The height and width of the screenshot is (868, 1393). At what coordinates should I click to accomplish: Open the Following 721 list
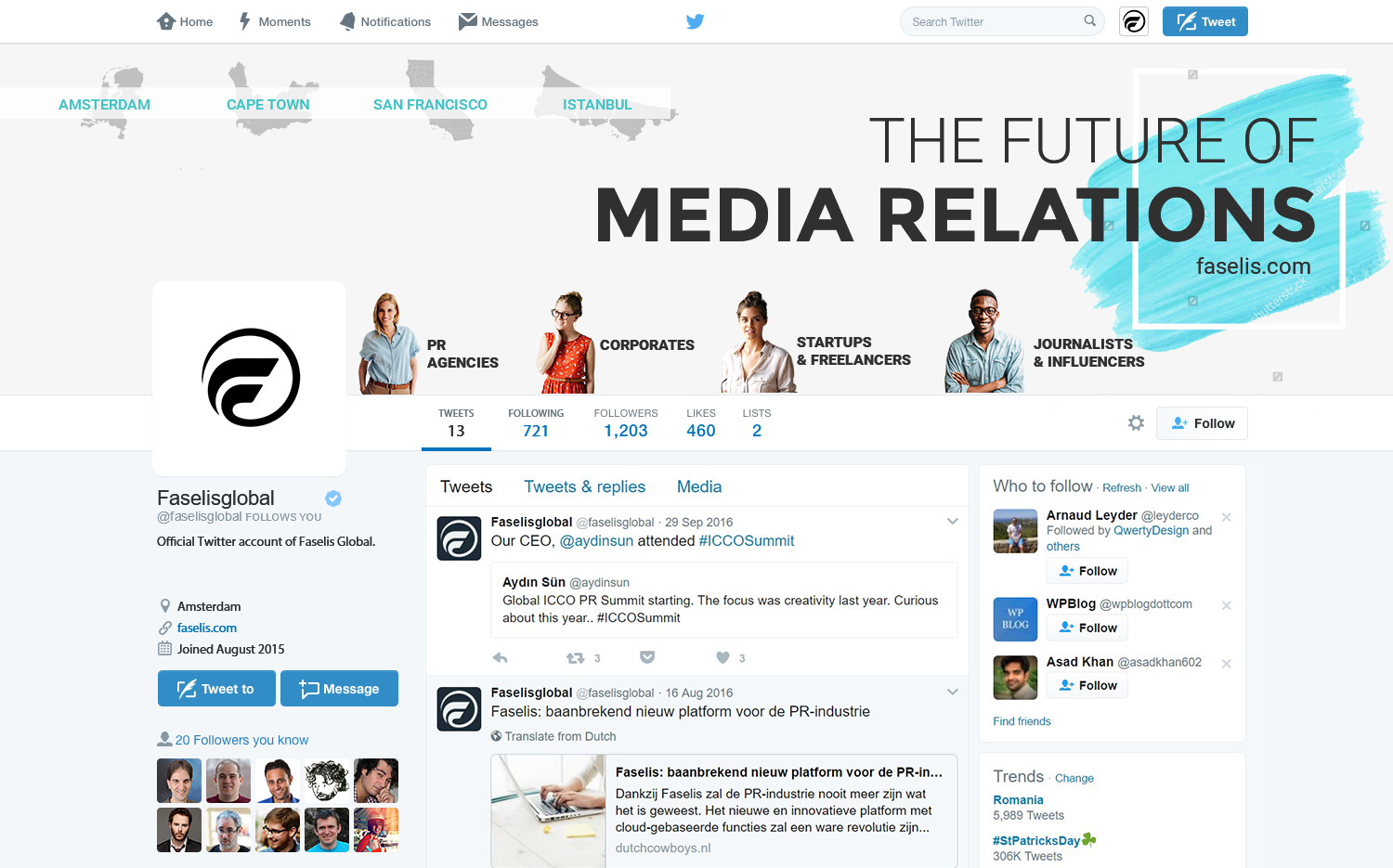click(536, 423)
